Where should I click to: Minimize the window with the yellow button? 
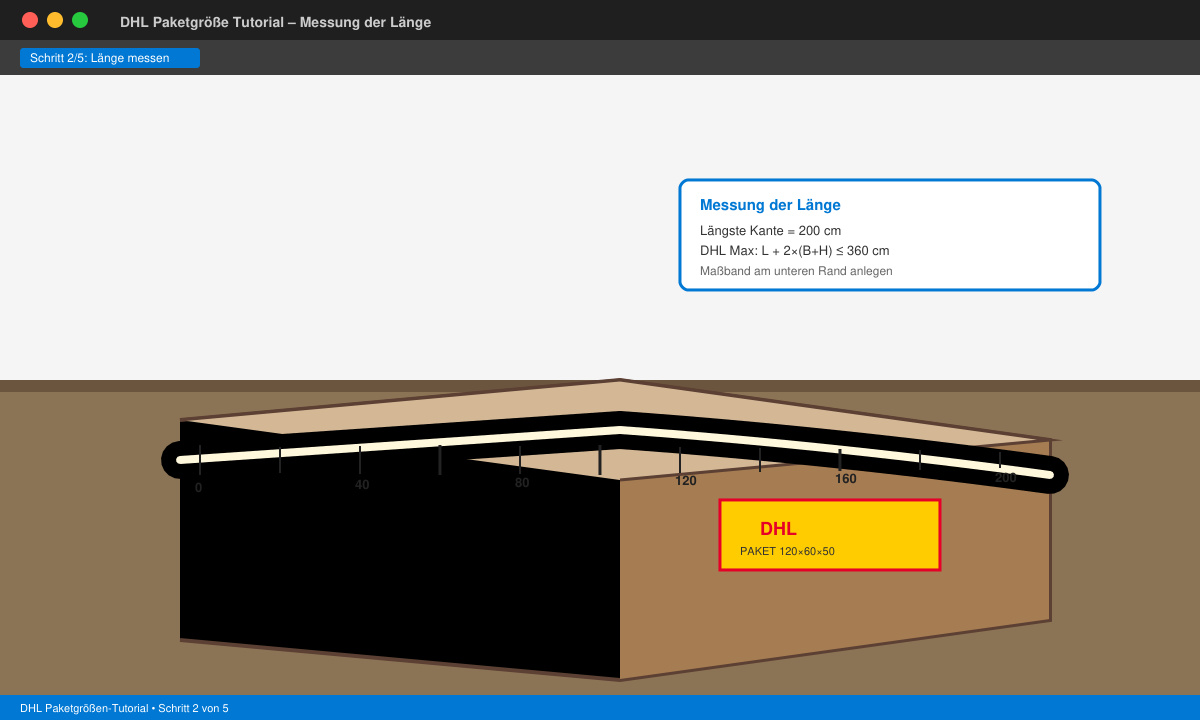point(55,20)
